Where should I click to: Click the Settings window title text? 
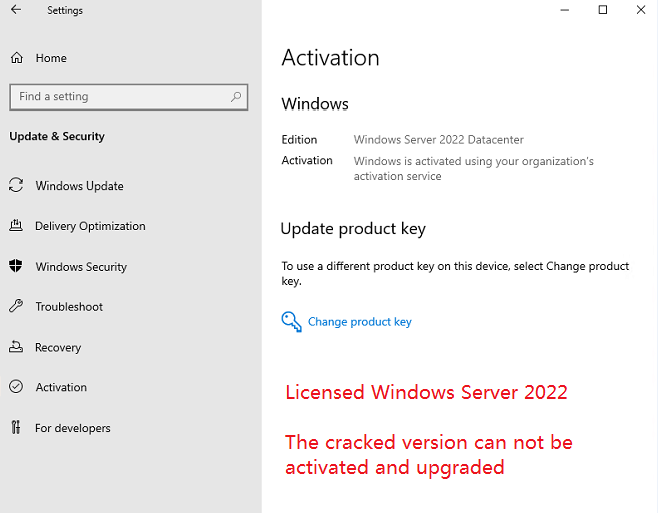pyautogui.click(x=65, y=10)
